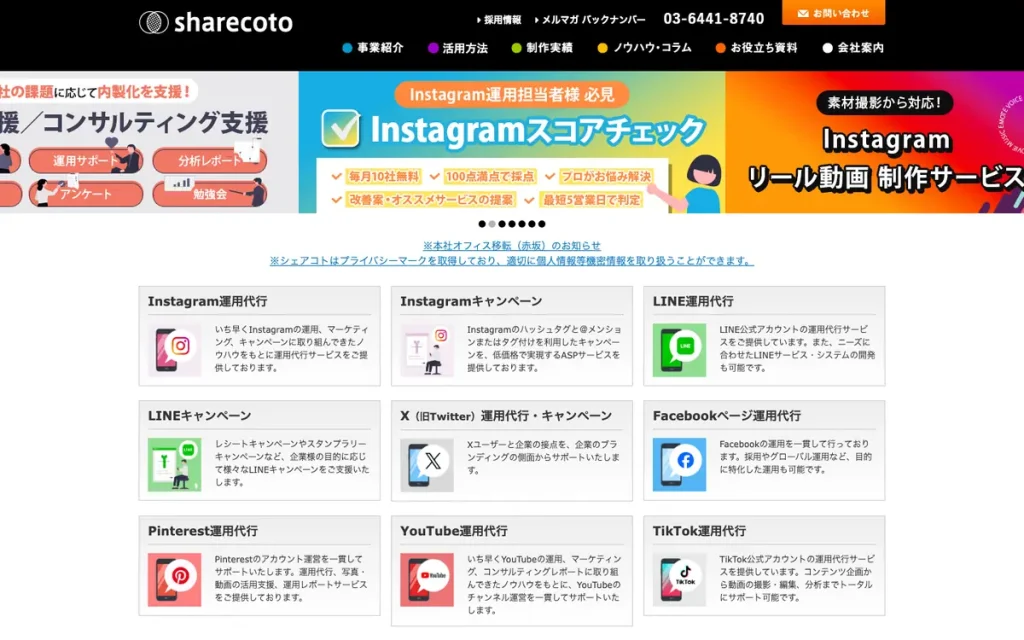Open Pinterest運用代行 heading
Screen dimensions: 1024x640
click(x=202, y=531)
